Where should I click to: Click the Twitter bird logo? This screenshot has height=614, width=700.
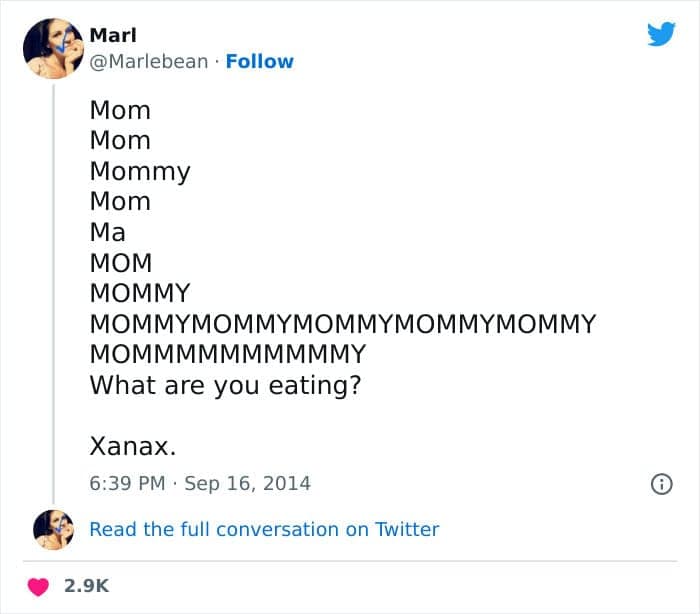click(x=661, y=35)
